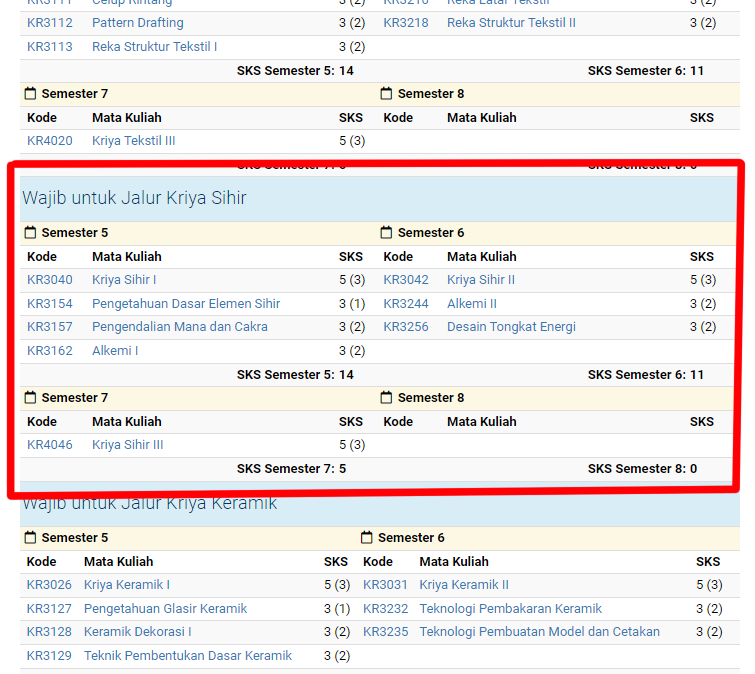Open KR3127 course code link
Image resolution: width=755 pixels, height=674 pixels.
[49, 609]
